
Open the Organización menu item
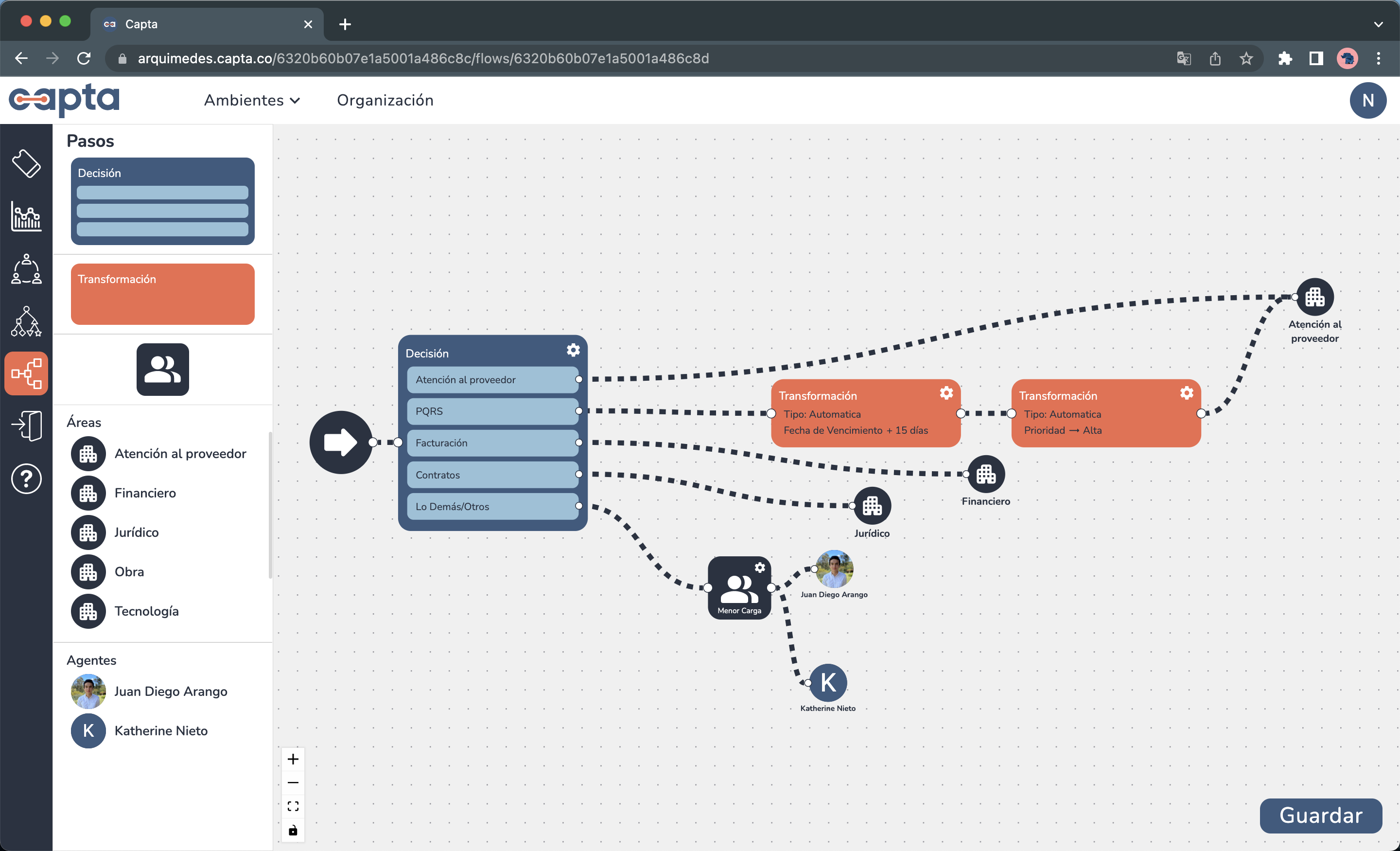click(x=385, y=100)
